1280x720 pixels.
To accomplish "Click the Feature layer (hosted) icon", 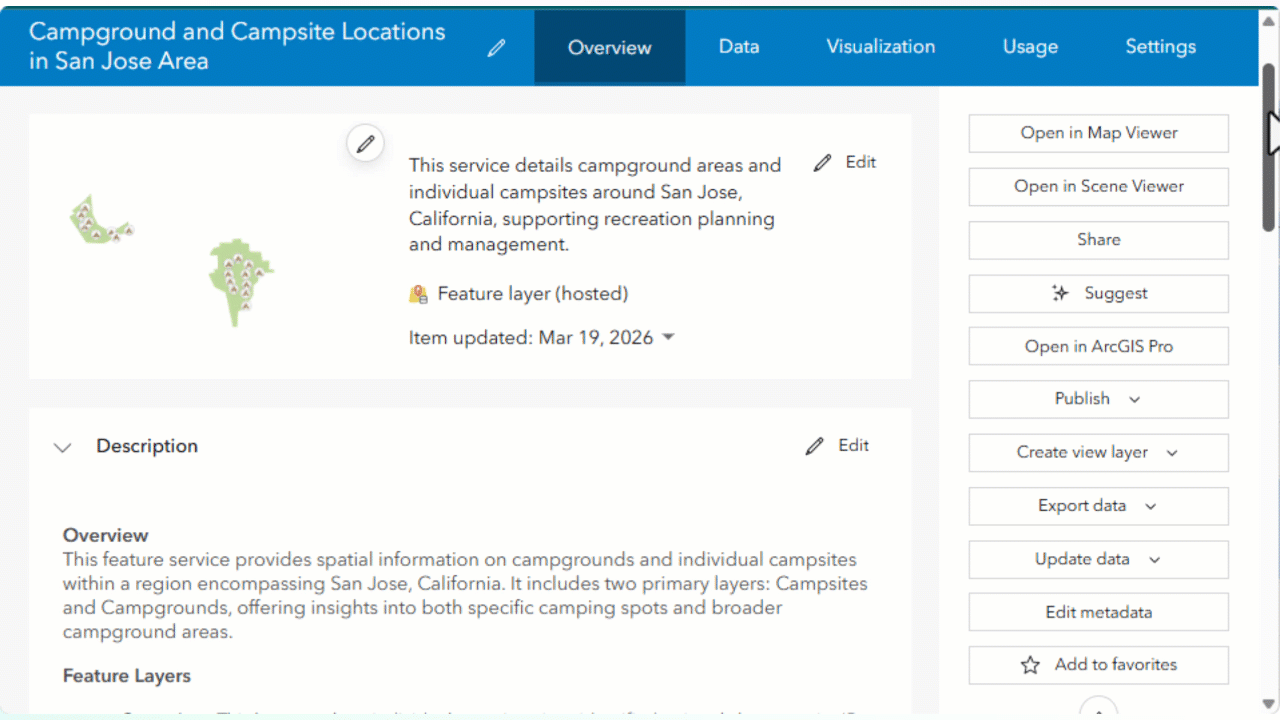I will (418, 293).
